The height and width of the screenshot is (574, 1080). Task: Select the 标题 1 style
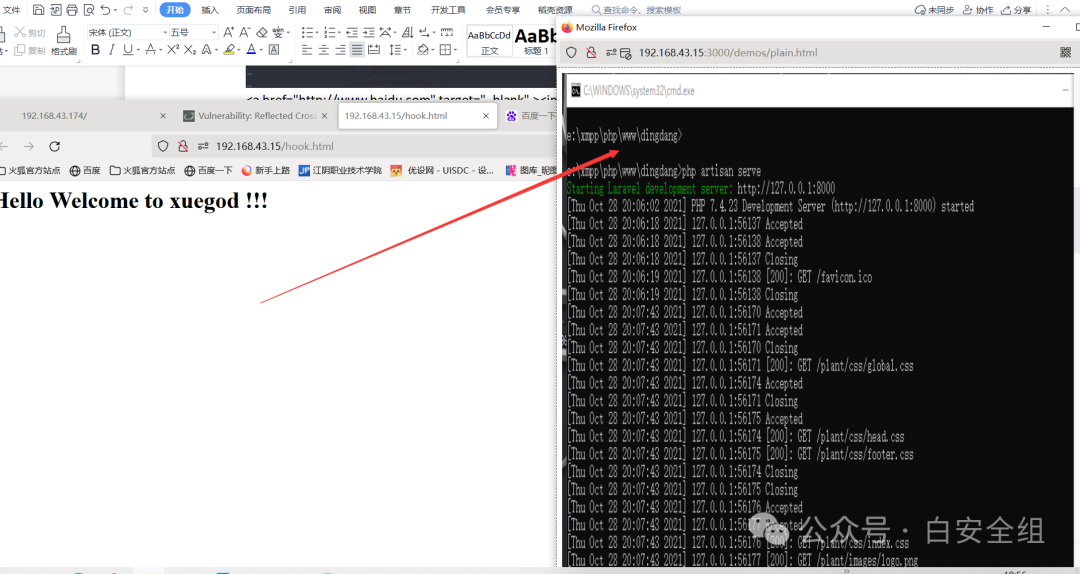[x=535, y=41]
